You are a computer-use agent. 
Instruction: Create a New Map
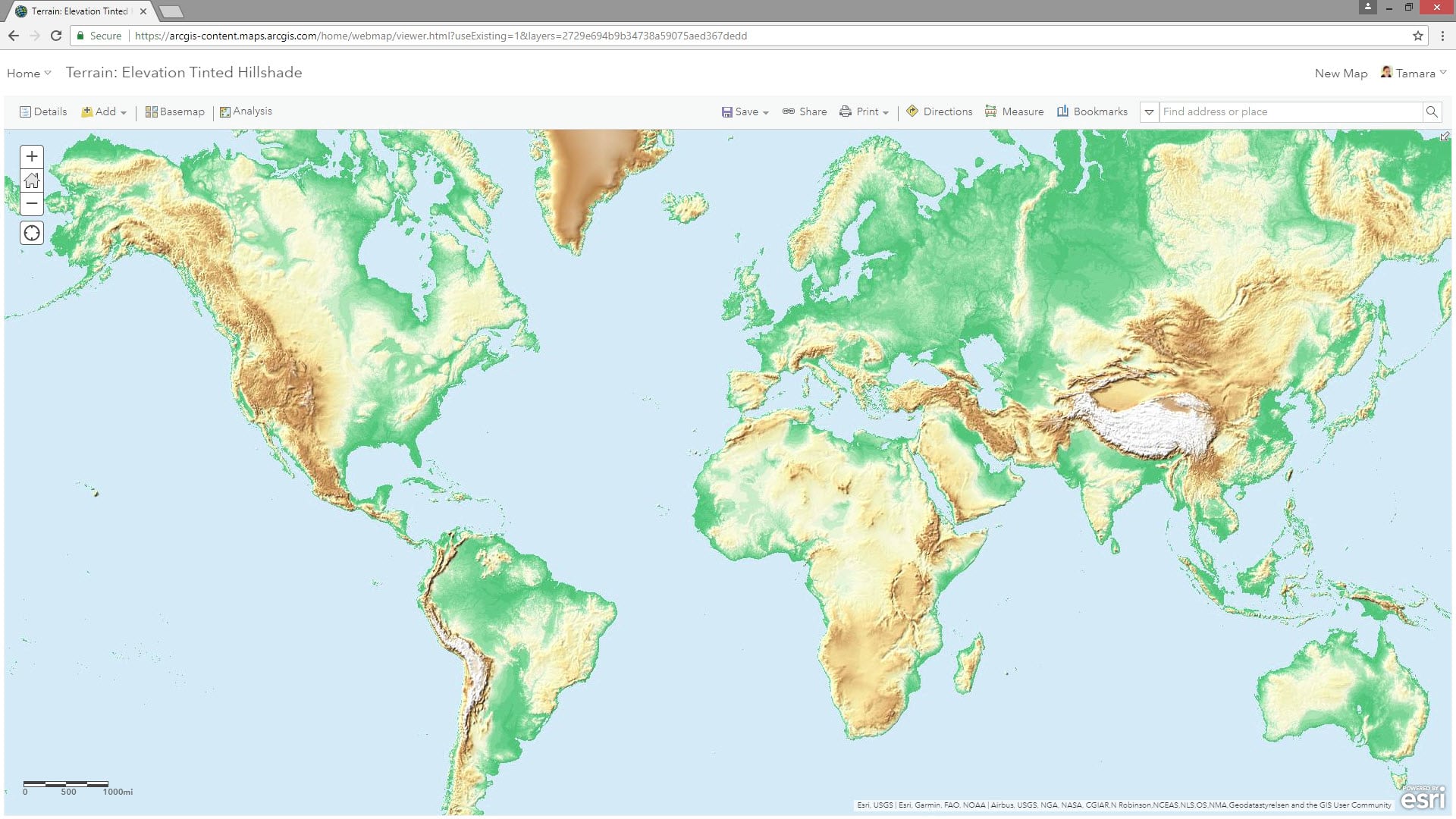(1341, 73)
